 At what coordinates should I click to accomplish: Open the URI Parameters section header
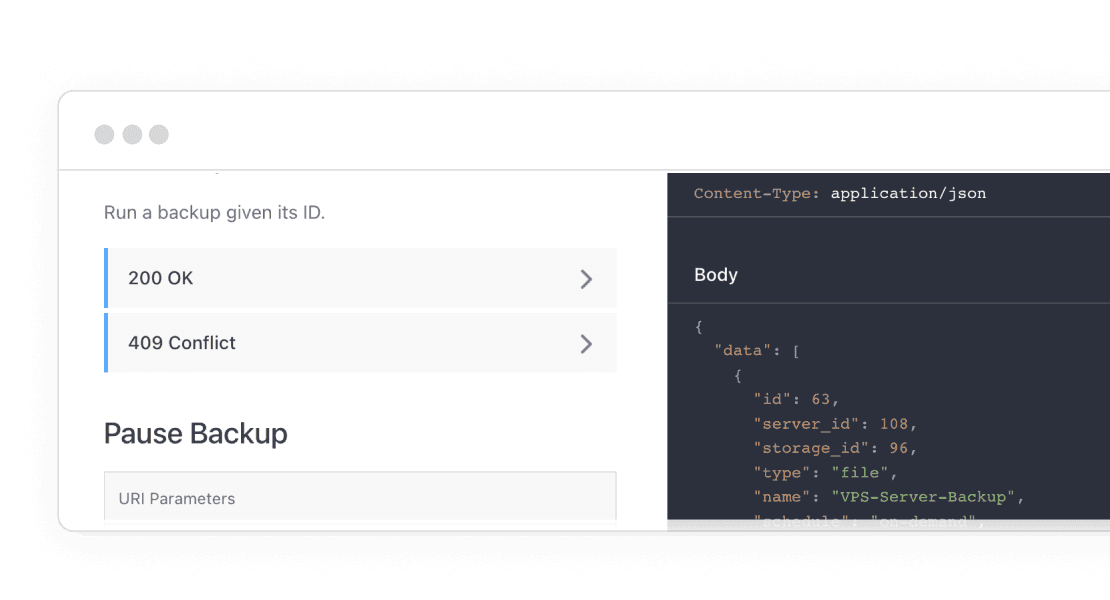pyautogui.click(x=177, y=498)
